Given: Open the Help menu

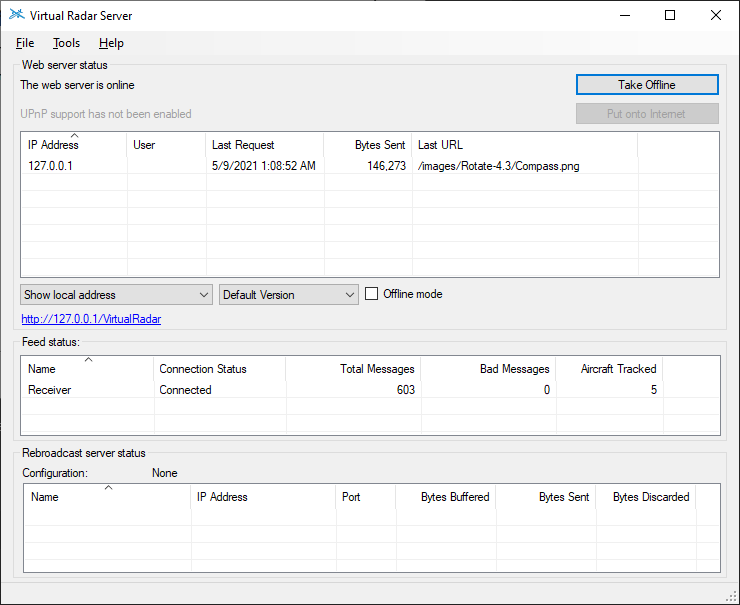Looking at the screenshot, I should [x=111, y=43].
